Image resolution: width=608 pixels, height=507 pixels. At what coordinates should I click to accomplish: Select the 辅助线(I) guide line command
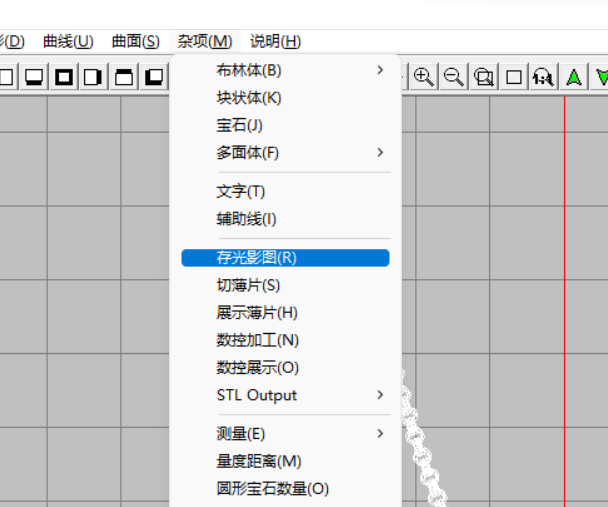(x=285, y=219)
